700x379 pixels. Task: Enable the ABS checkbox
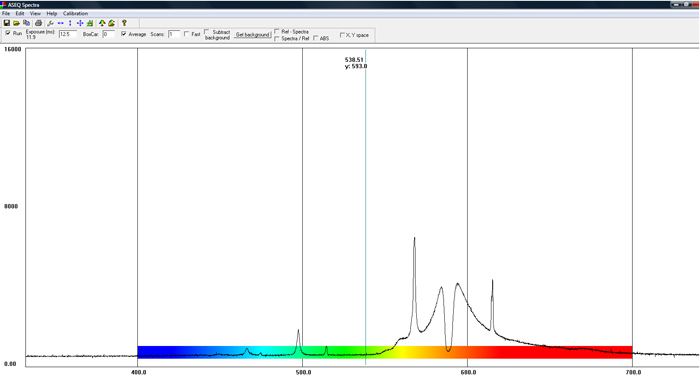coord(316,38)
